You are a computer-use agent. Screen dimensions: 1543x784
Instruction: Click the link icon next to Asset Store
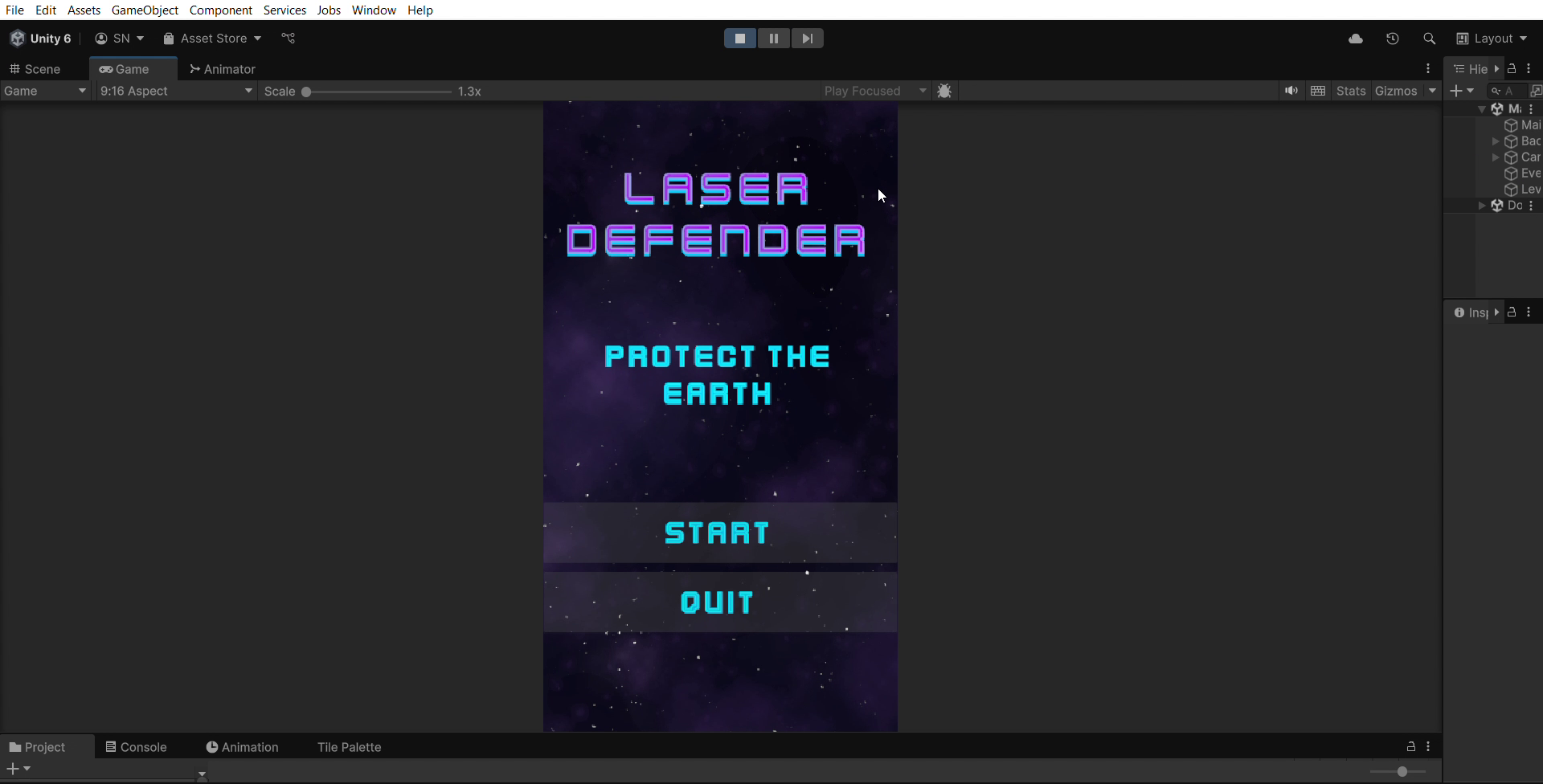click(x=289, y=38)
